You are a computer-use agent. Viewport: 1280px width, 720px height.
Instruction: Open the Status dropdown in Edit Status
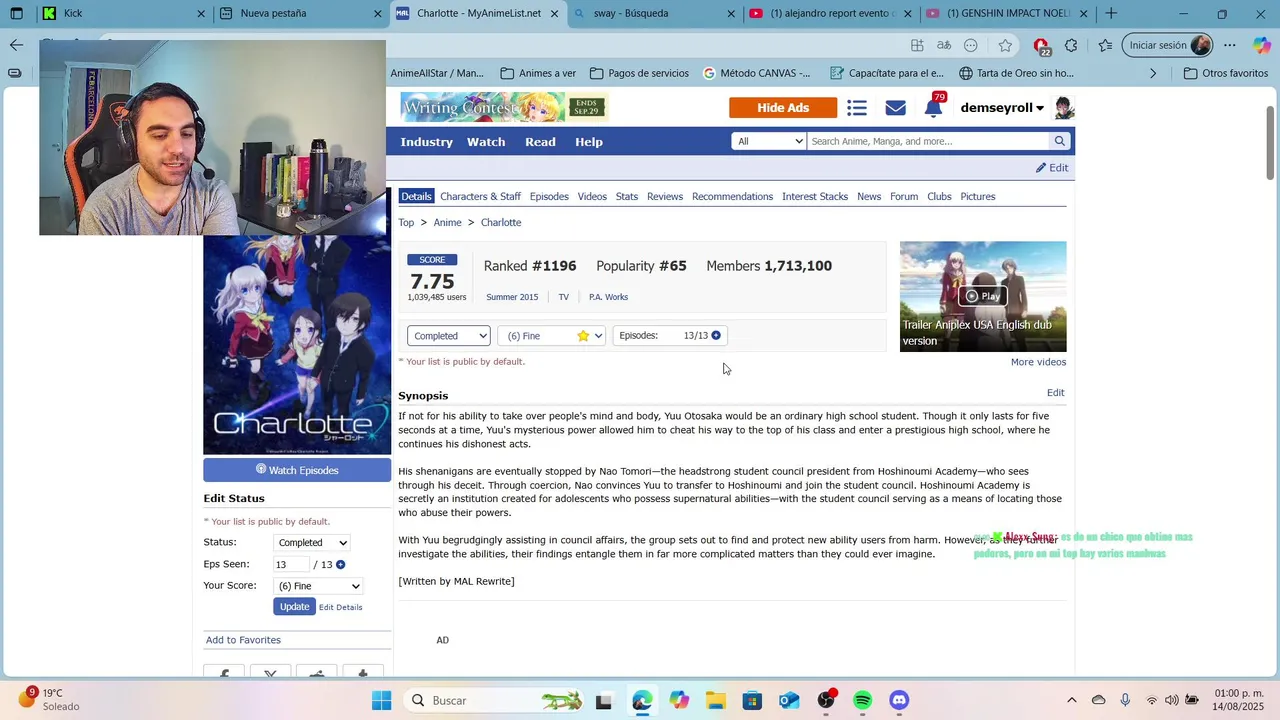coord(312,543)
